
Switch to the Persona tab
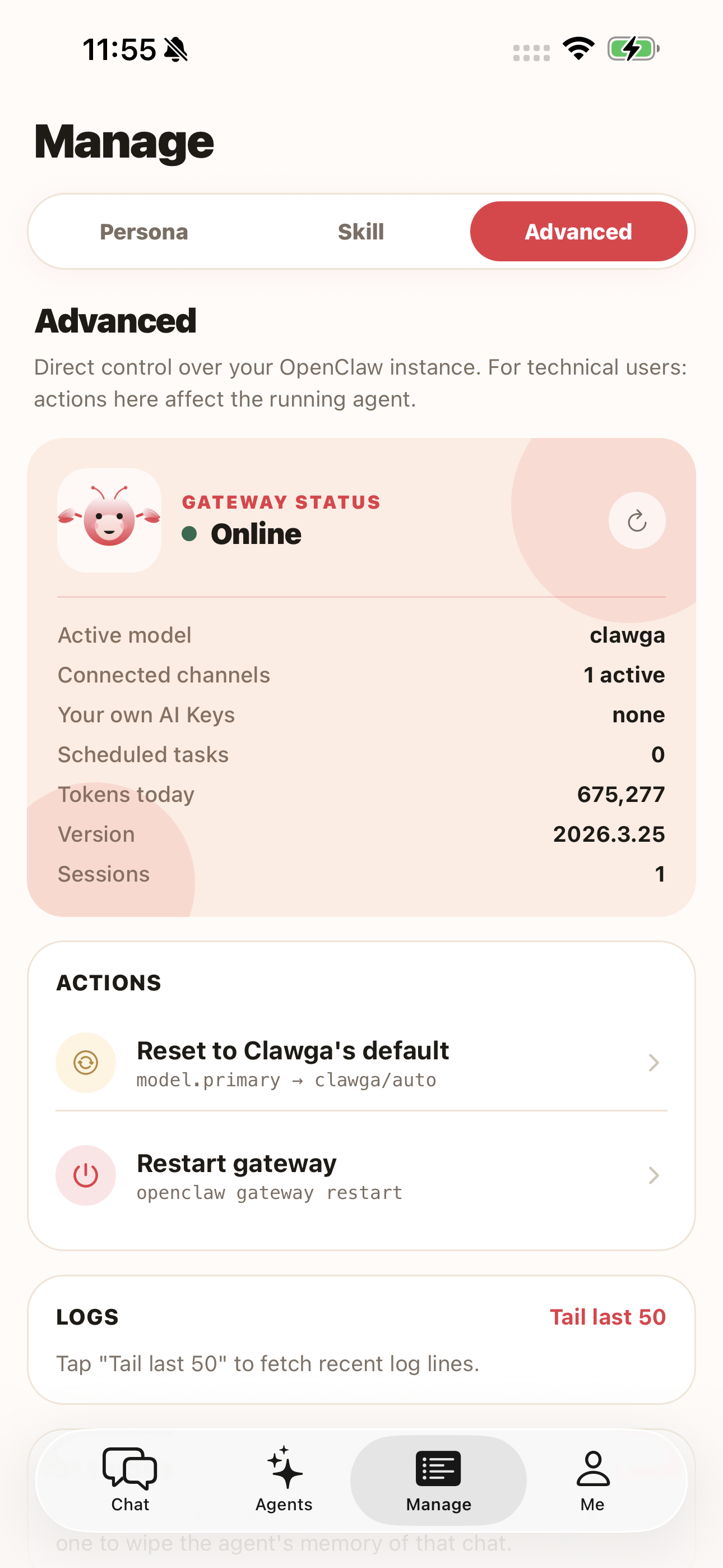143,232
